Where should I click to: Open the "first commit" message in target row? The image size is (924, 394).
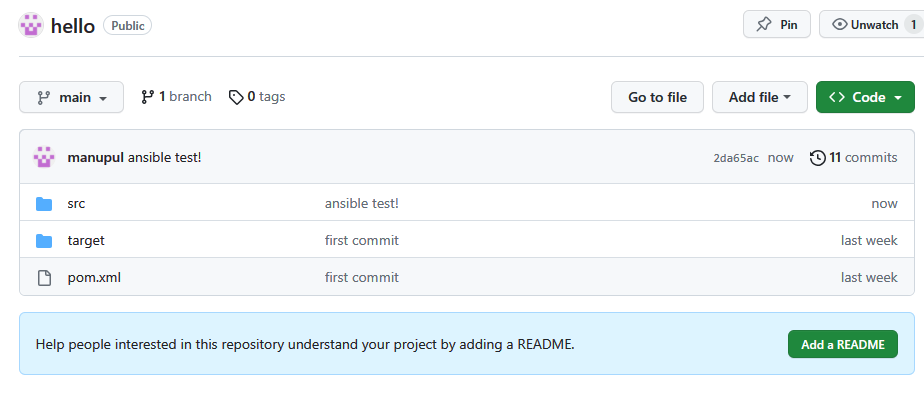(362, 240)
